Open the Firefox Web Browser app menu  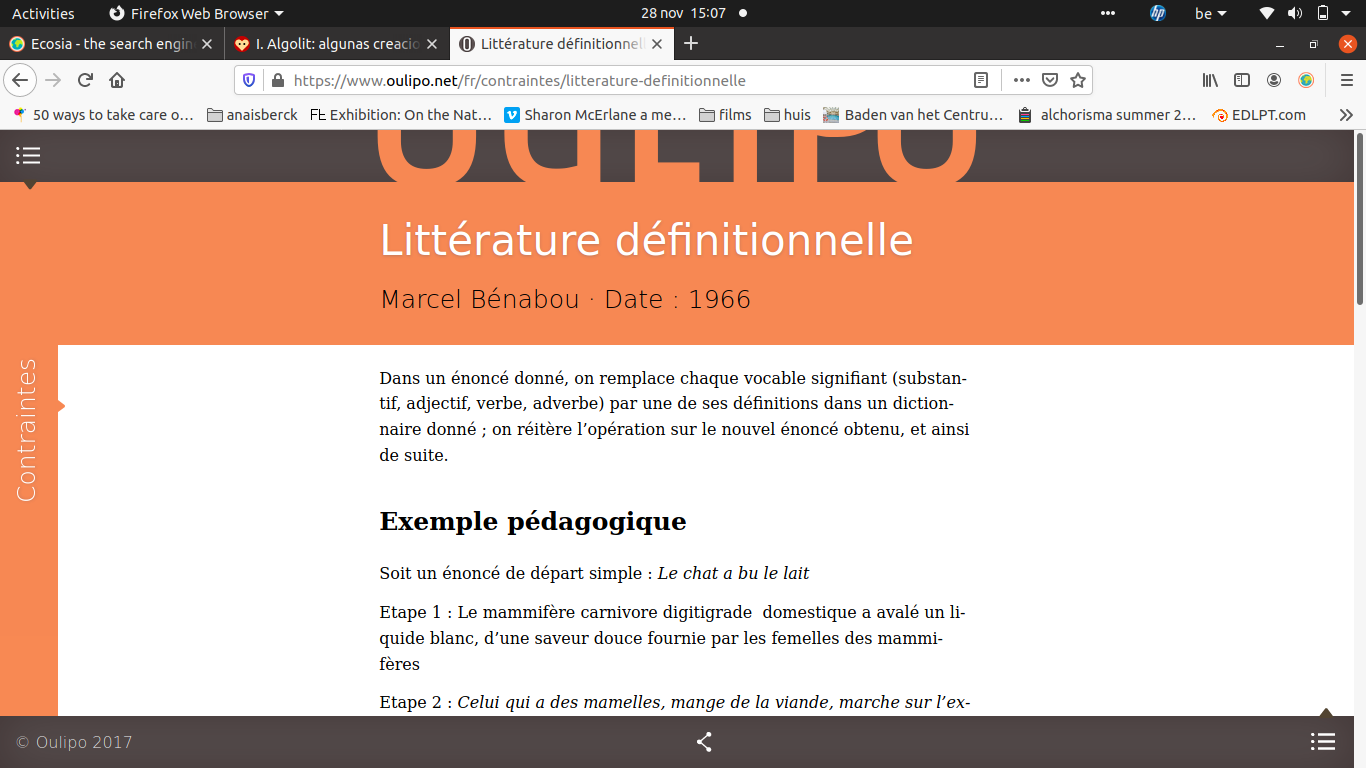[196, 13]
